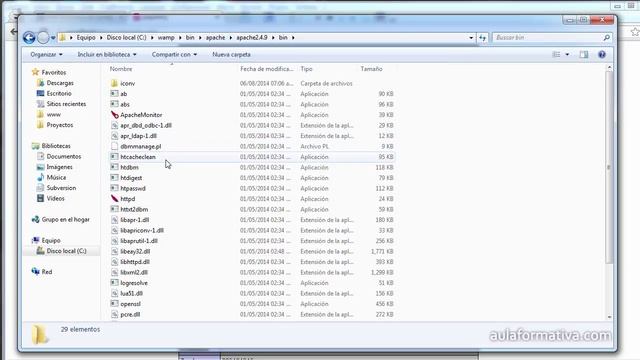Click 'Disco local (C:)' in the address breadcrumb
The width and height of the screenshot is (640, 360).
pyautogui.click(x=126, y=38)
